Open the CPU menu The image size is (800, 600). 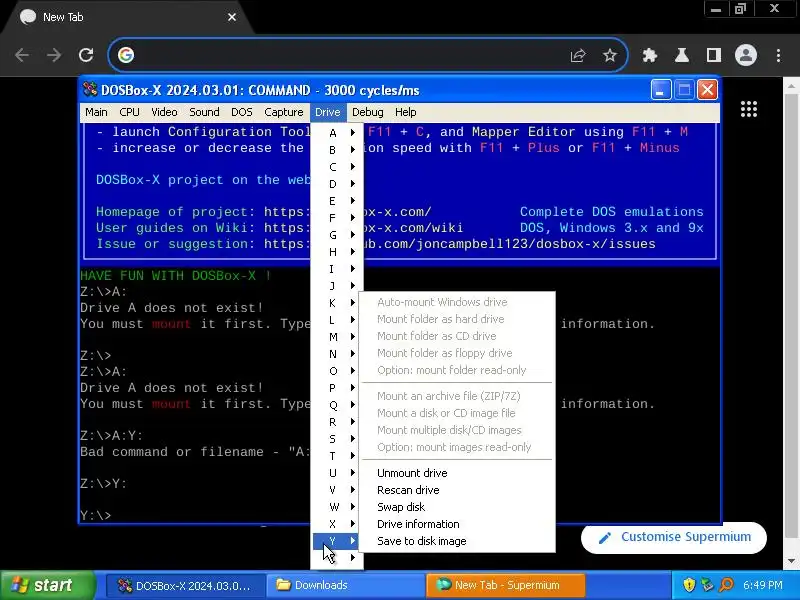tap(129, 112)
